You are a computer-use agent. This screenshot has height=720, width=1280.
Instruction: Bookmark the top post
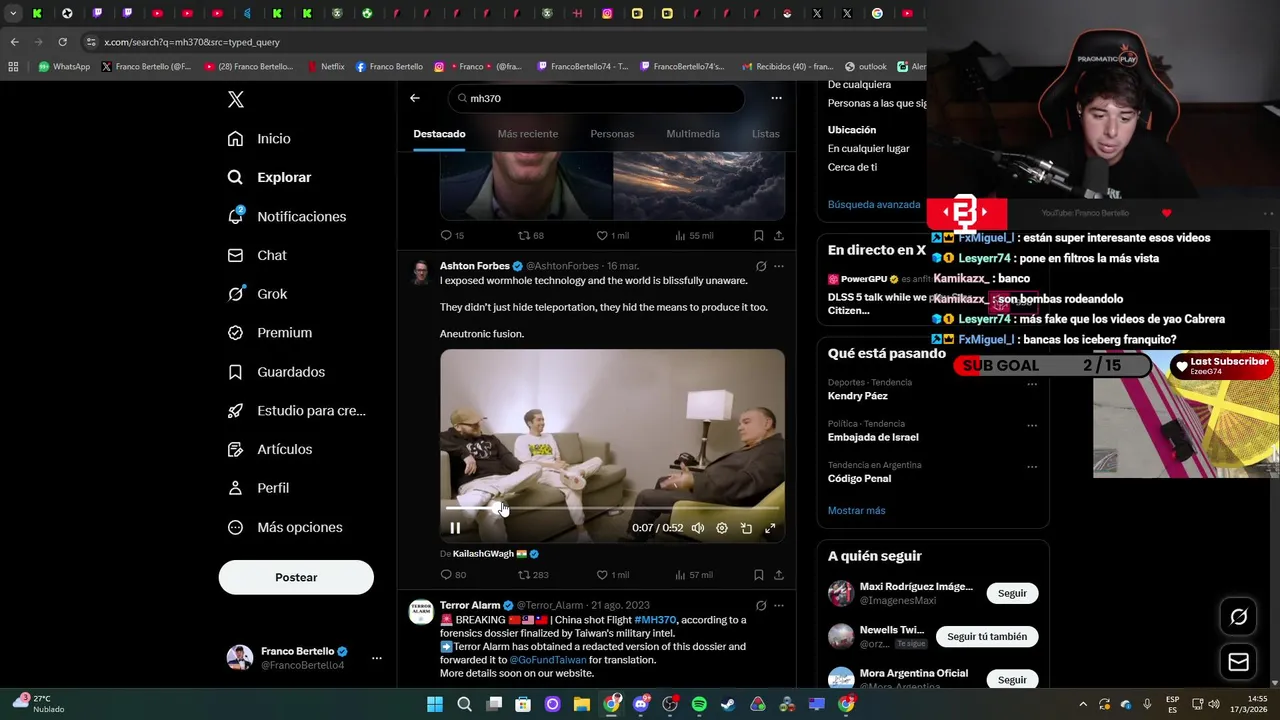click(x=759, y=236)
